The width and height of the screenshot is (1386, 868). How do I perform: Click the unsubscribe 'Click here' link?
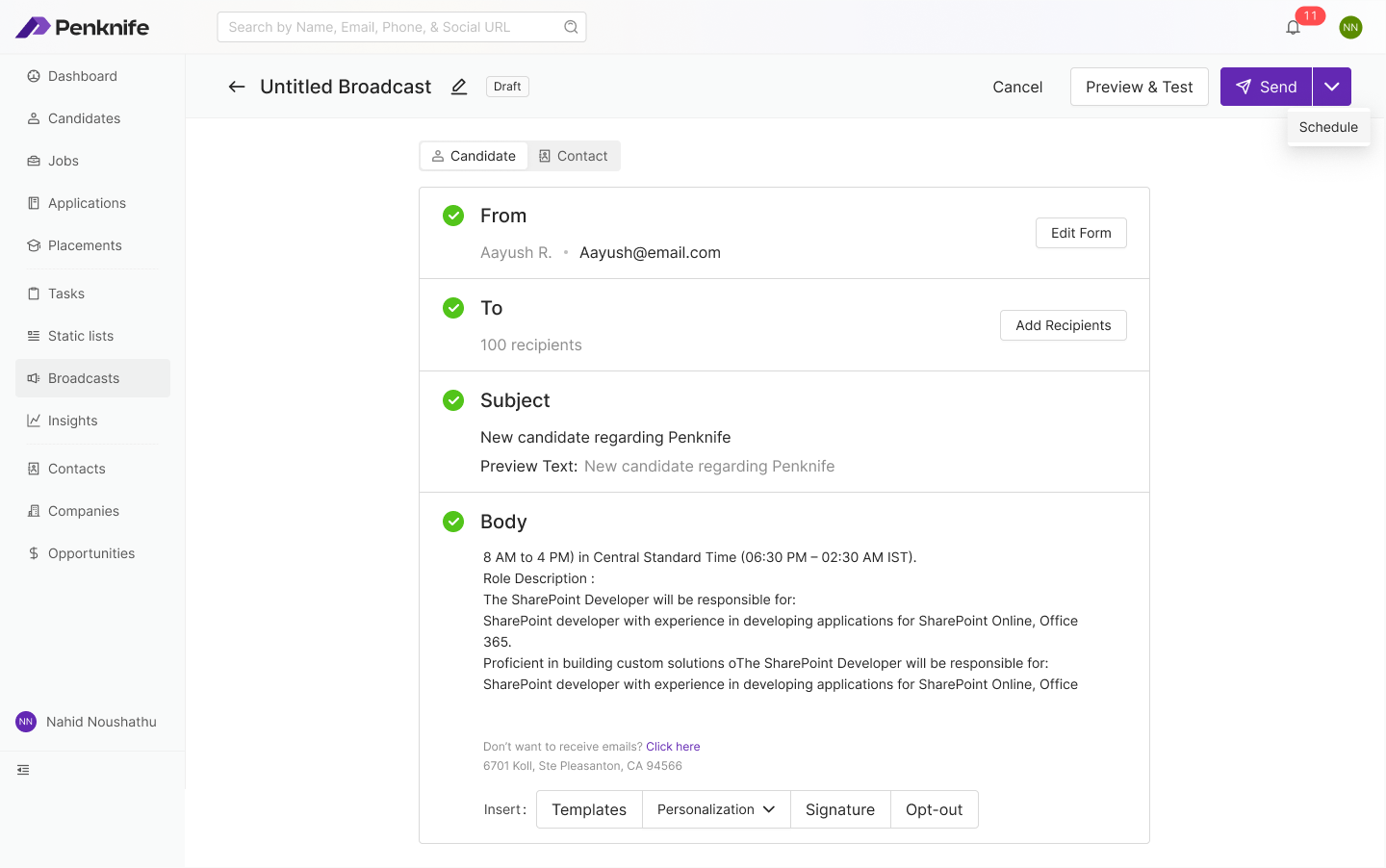click(673, 747)
